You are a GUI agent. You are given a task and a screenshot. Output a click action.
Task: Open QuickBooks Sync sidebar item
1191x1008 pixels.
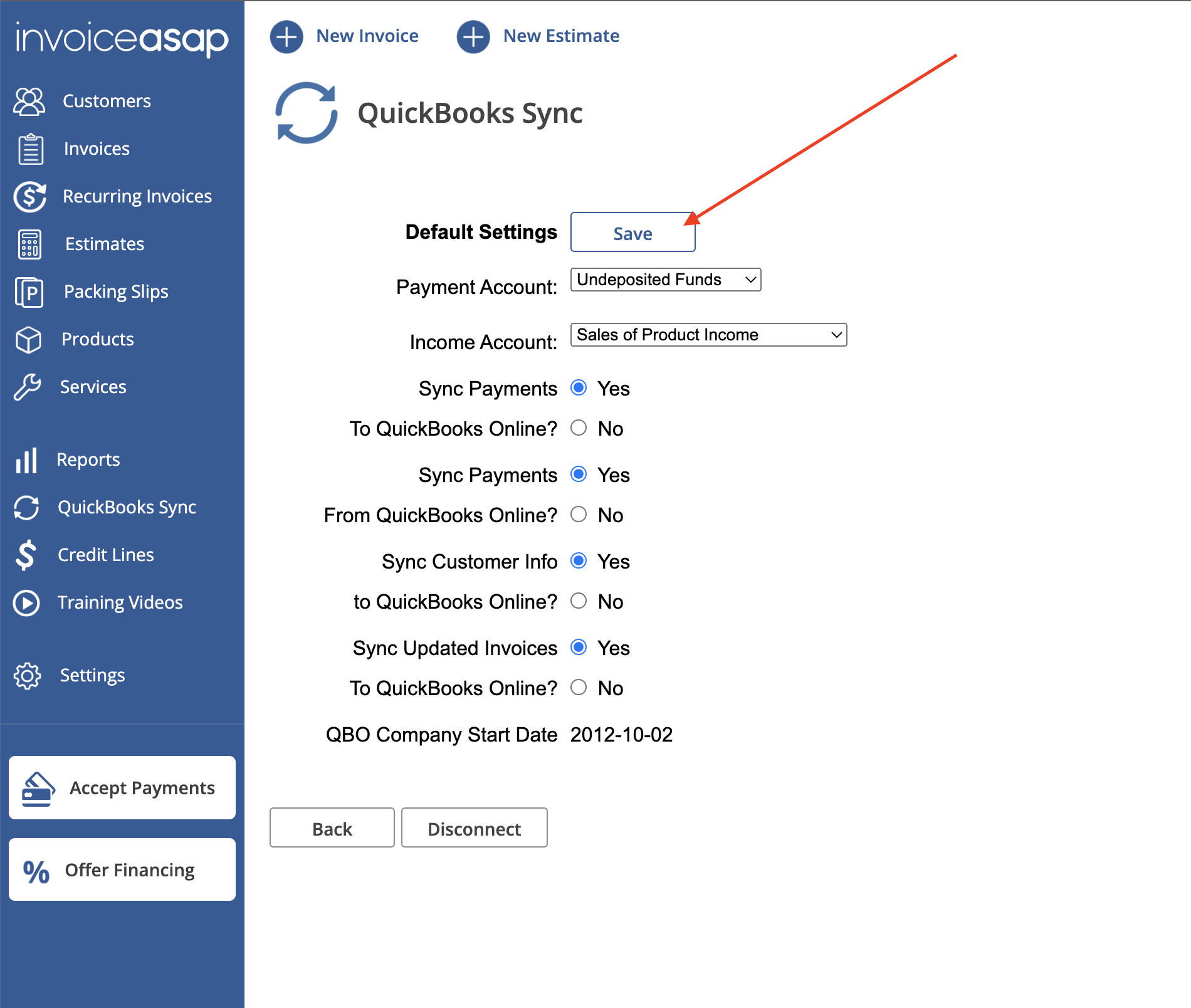[127, 507]
